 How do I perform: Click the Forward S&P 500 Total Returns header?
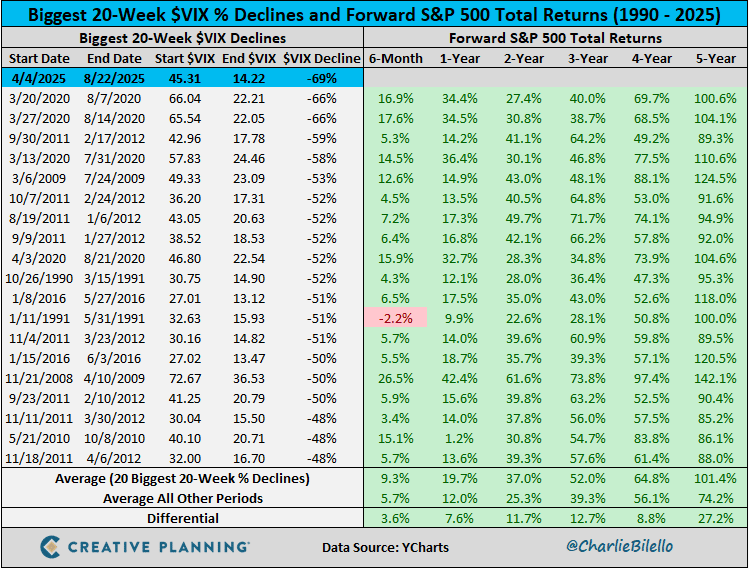556,38
